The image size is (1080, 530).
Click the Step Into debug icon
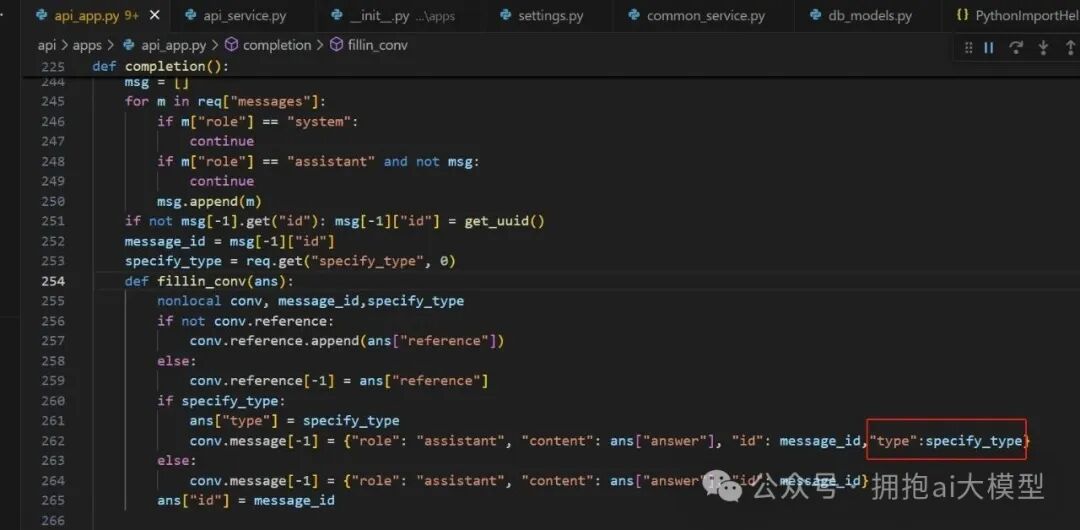[x=1043, y=48]
